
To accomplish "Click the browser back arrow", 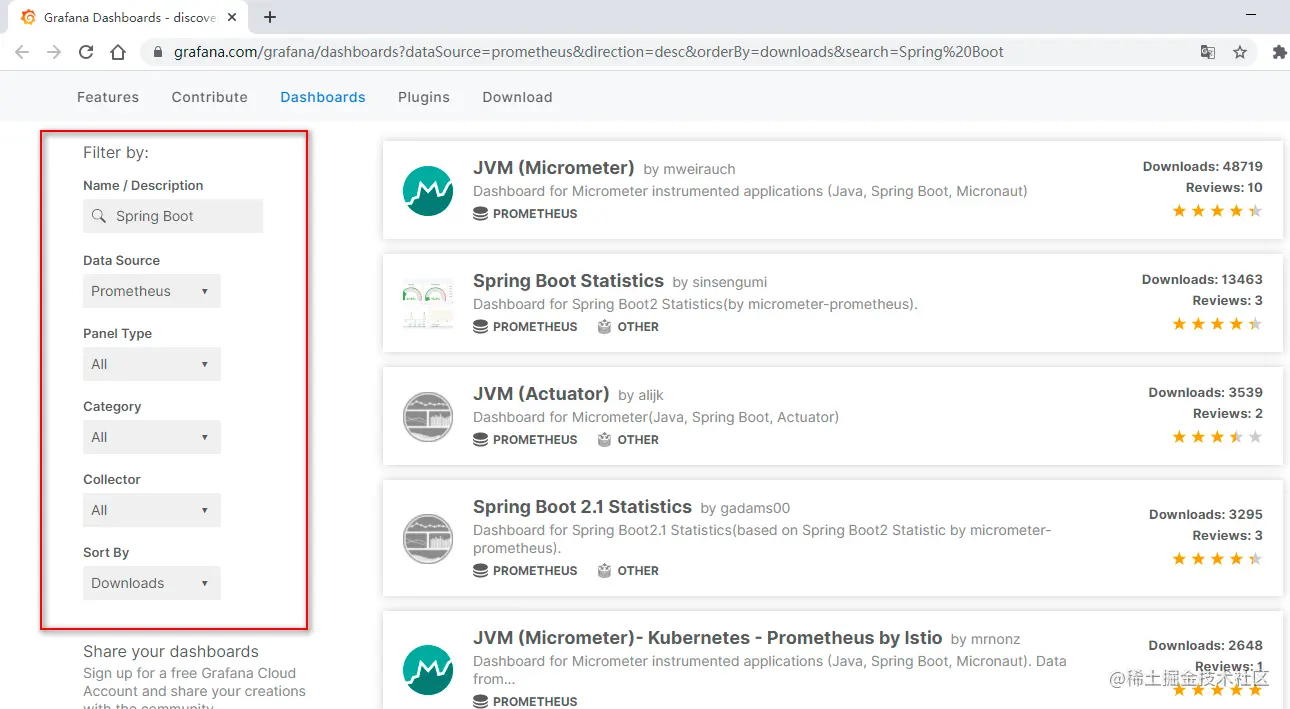I will tap(22, 52).
